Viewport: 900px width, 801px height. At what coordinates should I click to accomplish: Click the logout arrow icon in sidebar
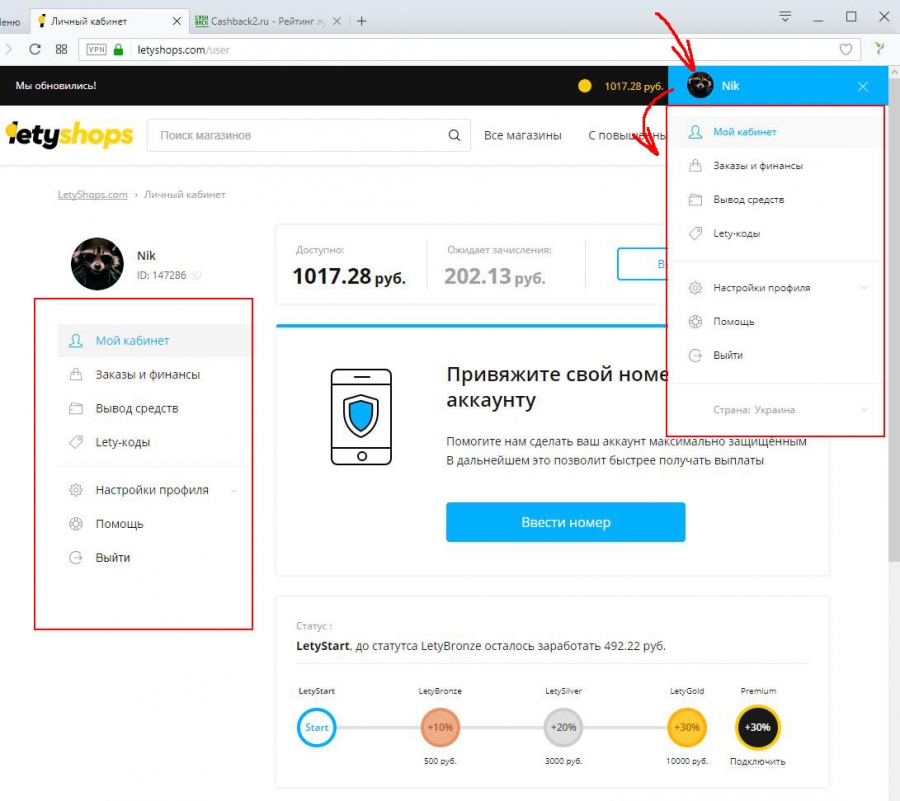pyautogui.click(x=76, y=558)
